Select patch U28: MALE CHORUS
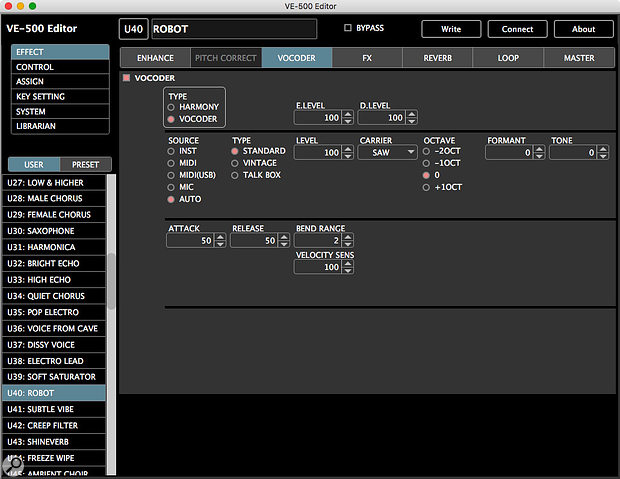 pyautogui.click(x=54, y=199)
